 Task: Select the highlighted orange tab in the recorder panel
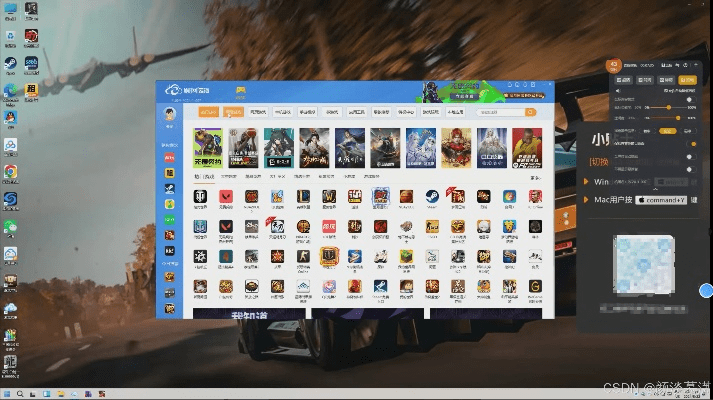(x=687, y=79)
